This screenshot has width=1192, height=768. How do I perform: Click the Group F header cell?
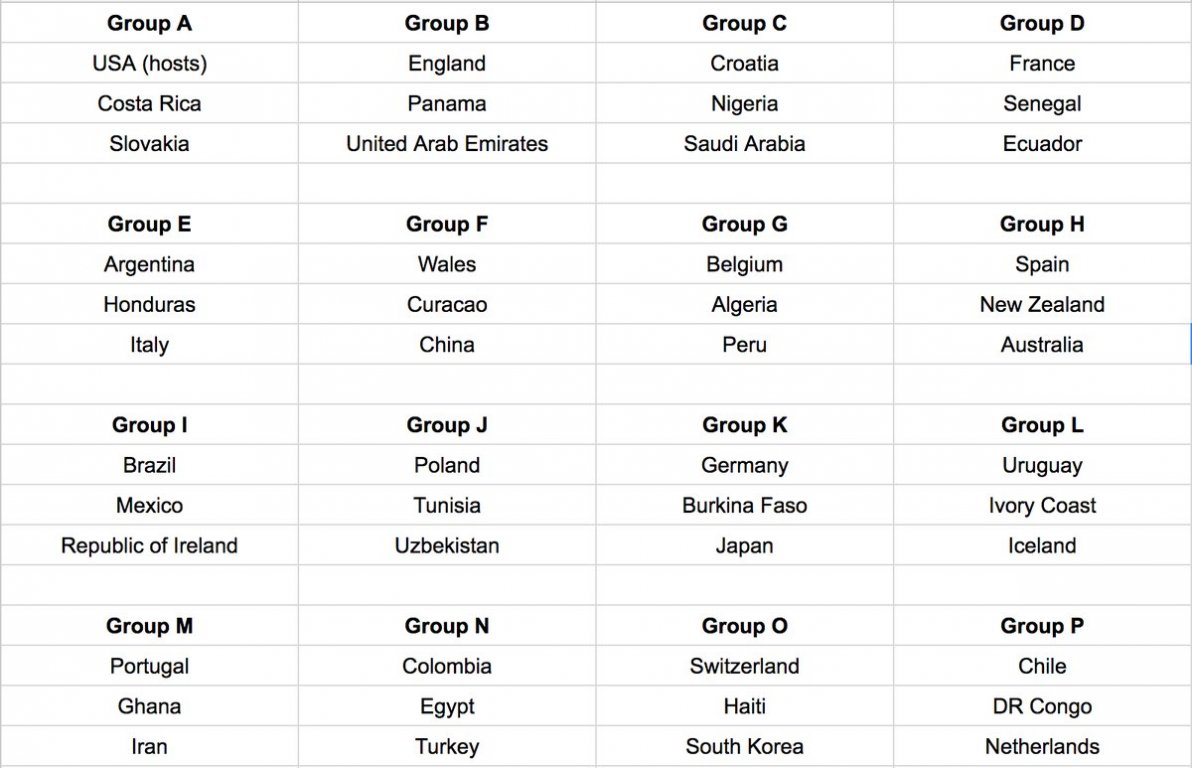(x=447, y=224)
